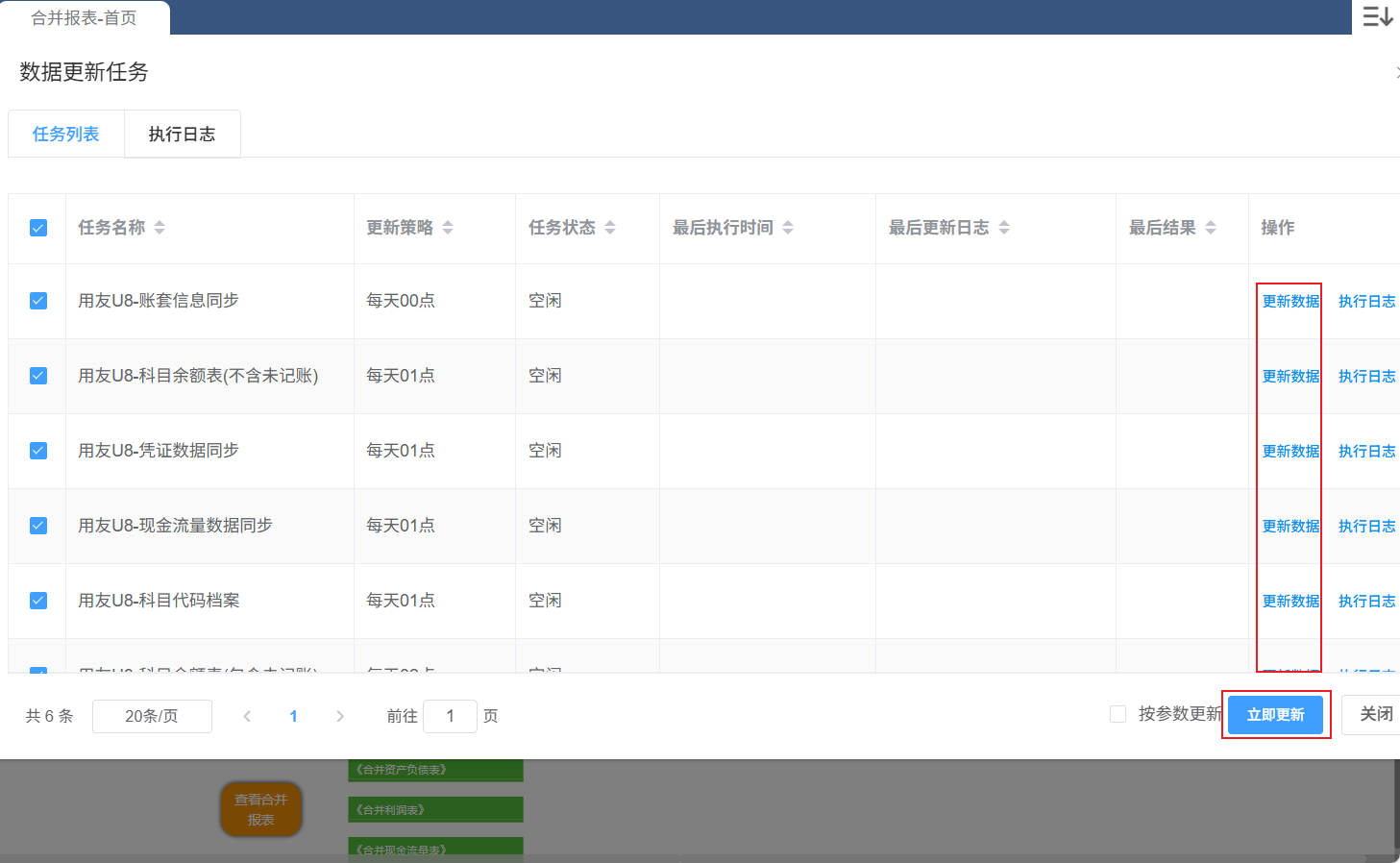Select the 任务列表 tab
Viewport: 1400px width, 863px height.
coord(65,135)
